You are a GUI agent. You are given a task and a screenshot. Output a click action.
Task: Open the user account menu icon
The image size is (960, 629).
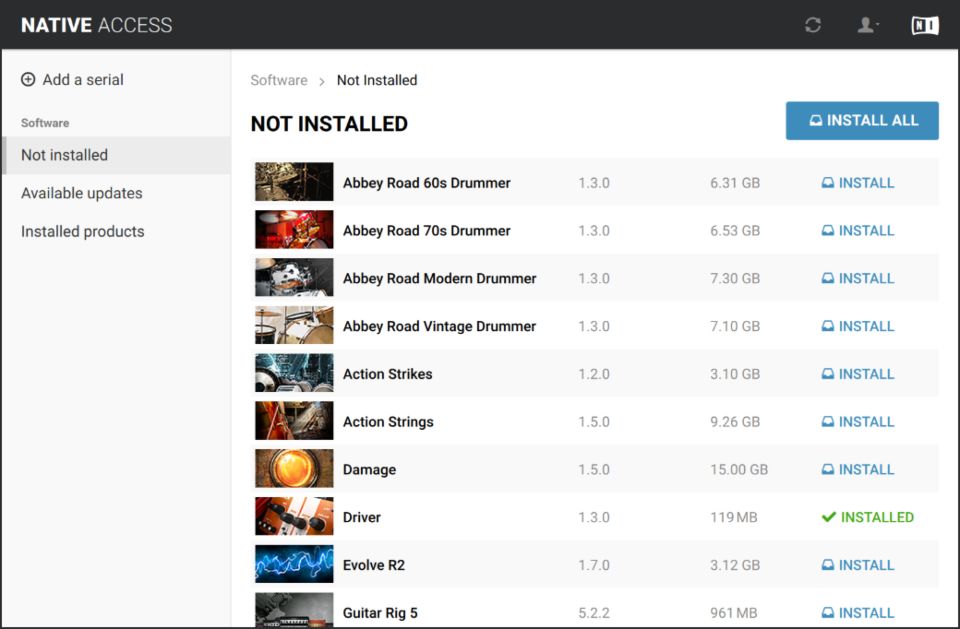coord(867,25)
